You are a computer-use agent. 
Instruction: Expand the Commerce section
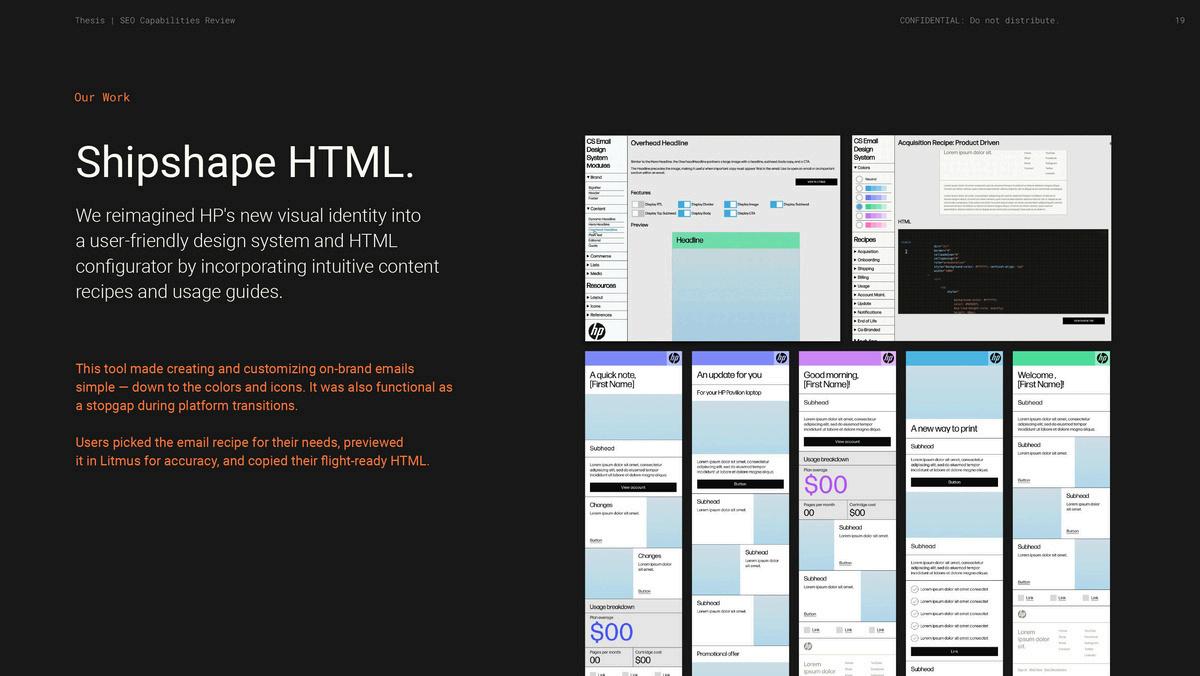tap(606, 256)
